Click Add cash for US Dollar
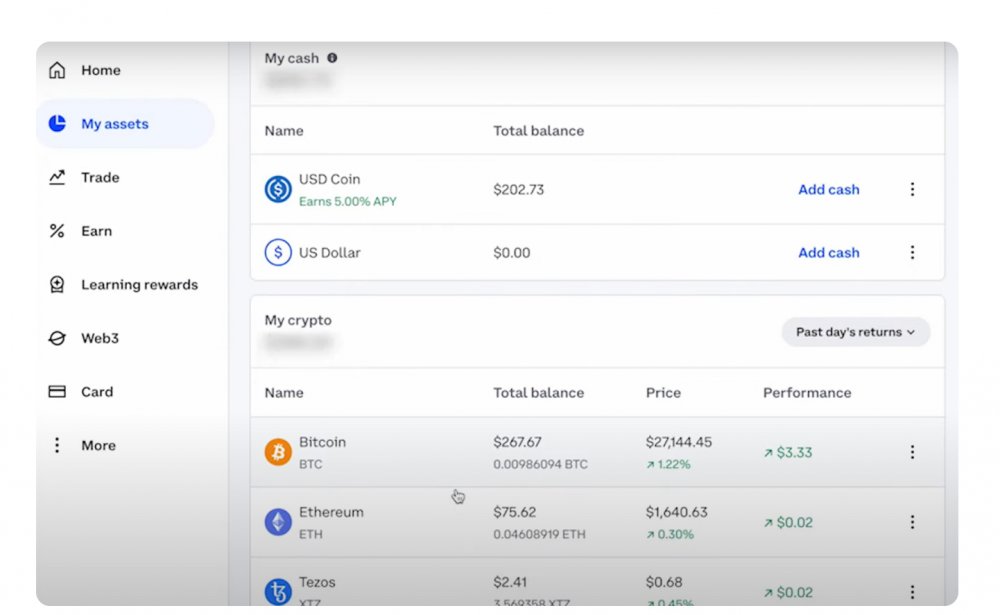Screen dimensions: 1000x615 tap(828, 253)
